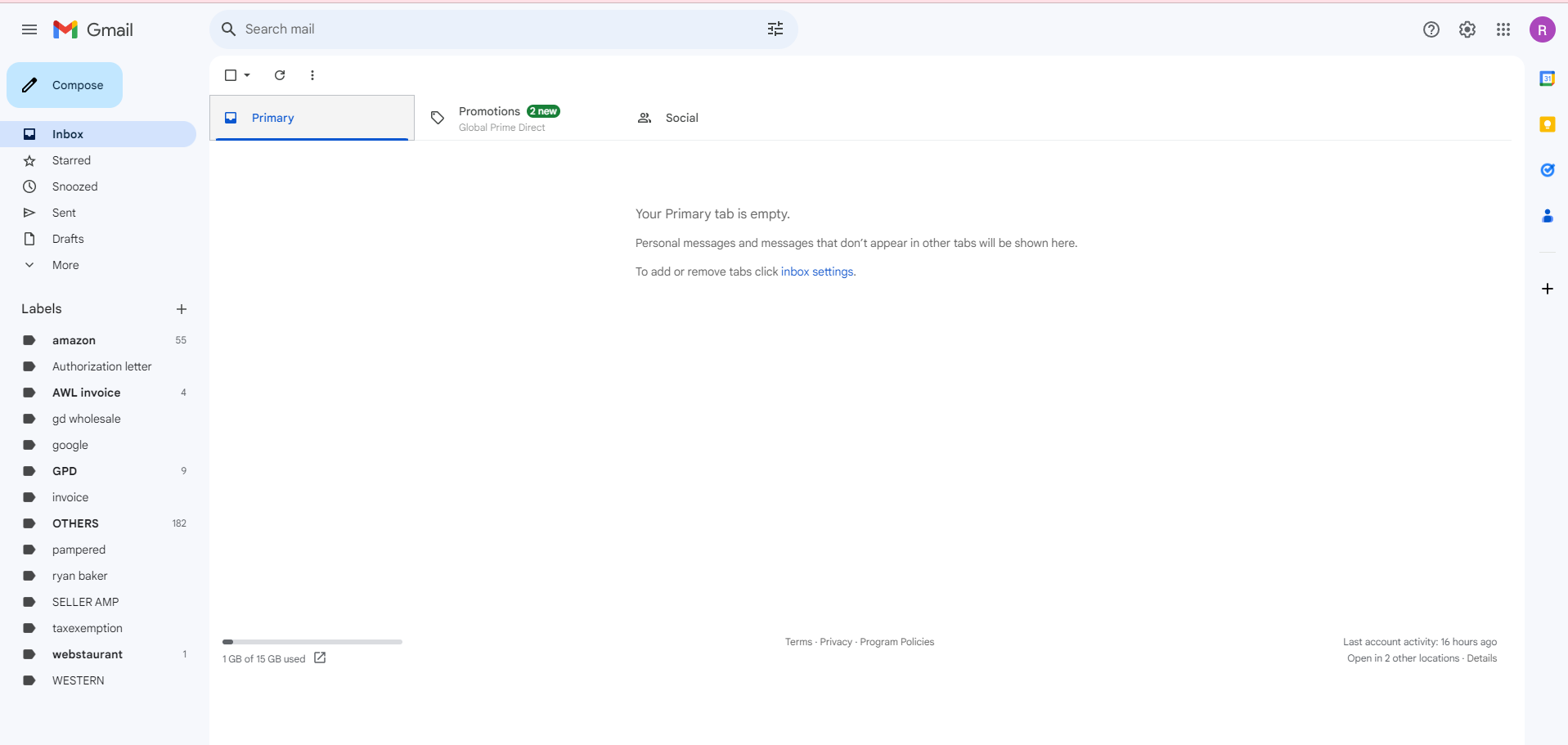1568x745 pixels.
Task: Open the Authorization letter label
Action: 98,366
